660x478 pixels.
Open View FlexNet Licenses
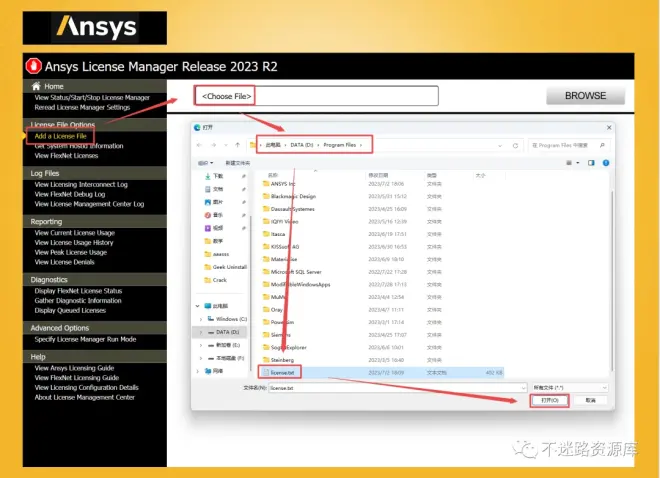click(66, 156)
